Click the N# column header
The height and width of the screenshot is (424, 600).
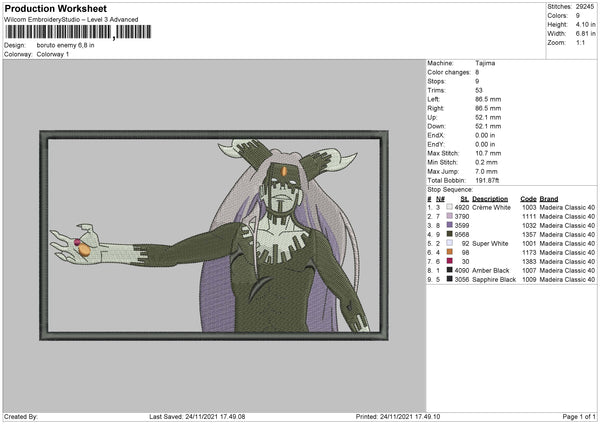(x=440, y=199)
